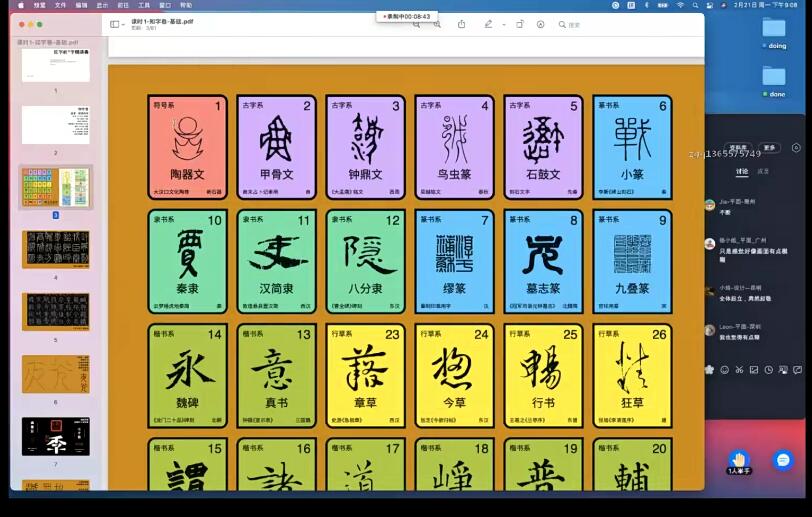Click the scissors screenshot icon in chat
This screenshot has width=812, height=517.
741,369
